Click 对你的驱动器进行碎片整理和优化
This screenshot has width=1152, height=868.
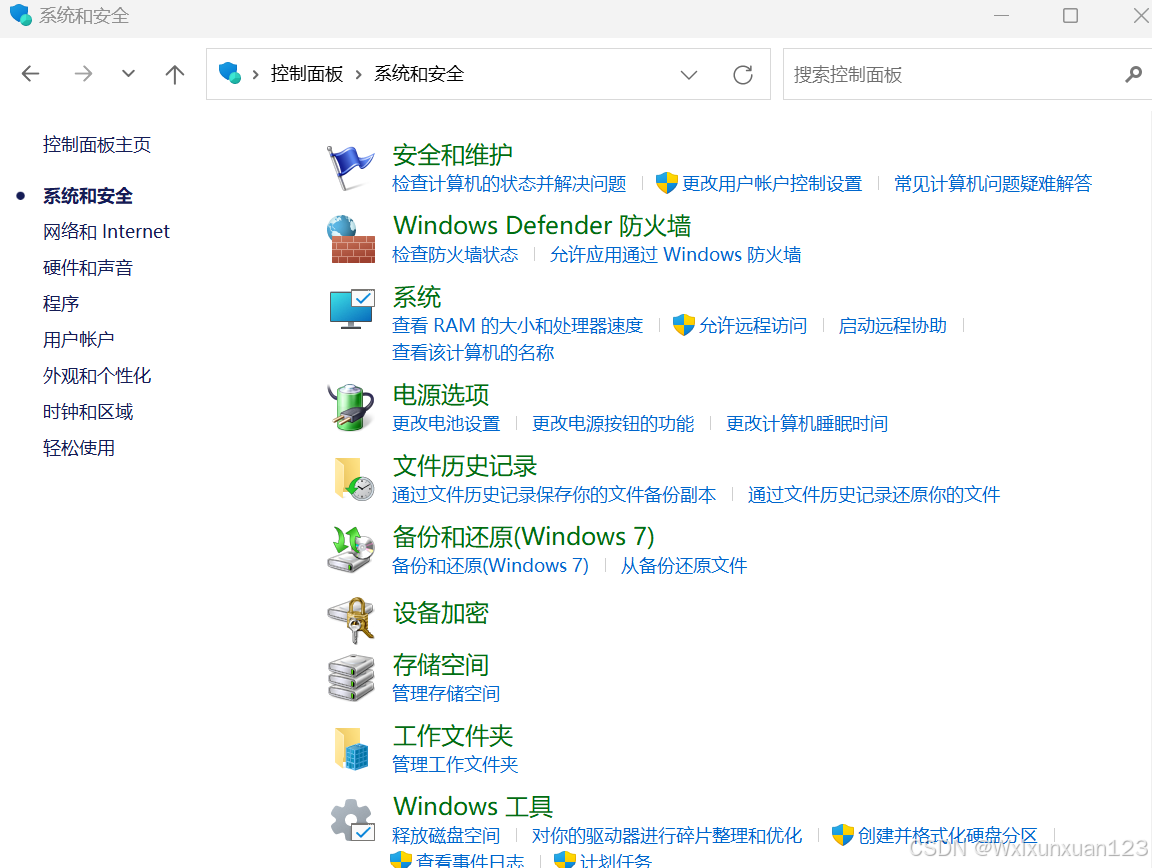click(x=667, y=836)
